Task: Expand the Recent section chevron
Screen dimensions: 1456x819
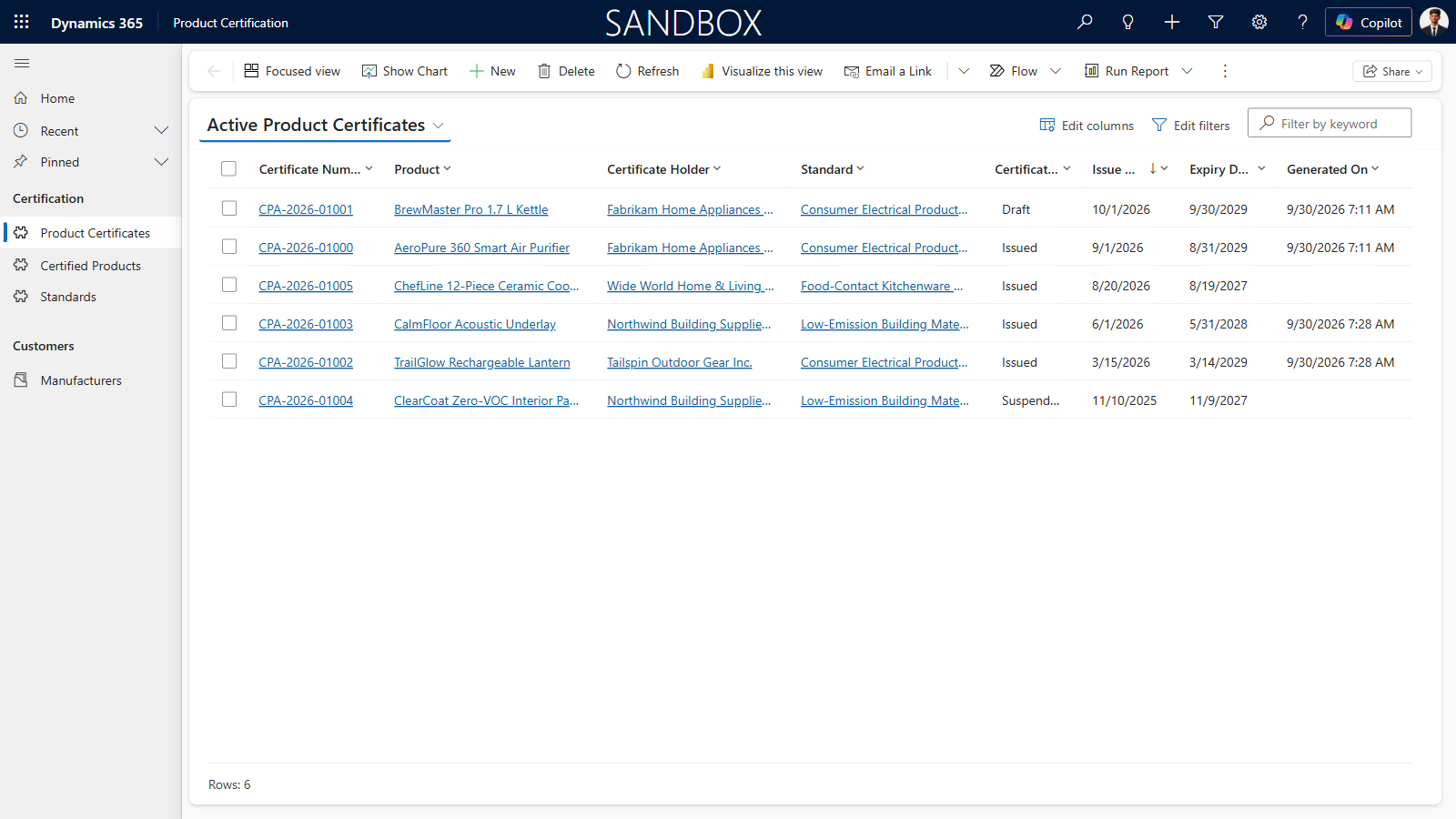Action: pos(162,131)
